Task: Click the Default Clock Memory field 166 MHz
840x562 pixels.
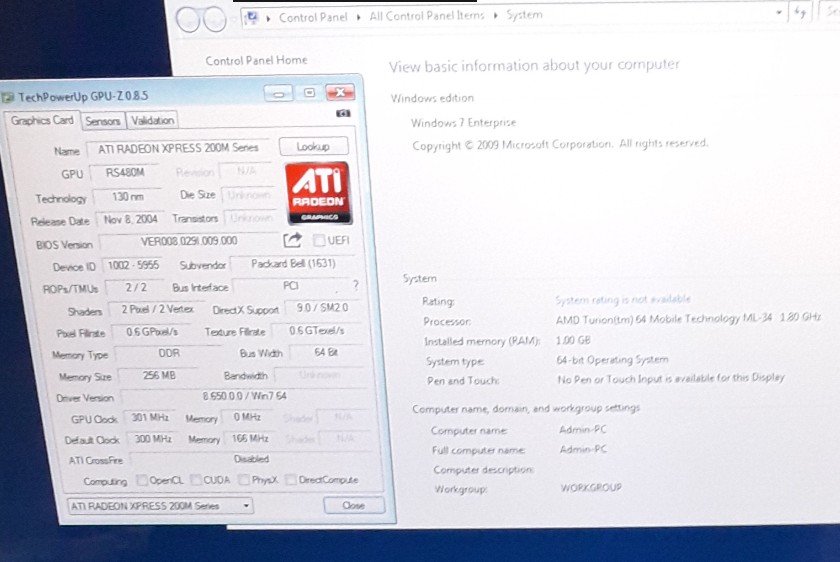Action: point(250,439)
